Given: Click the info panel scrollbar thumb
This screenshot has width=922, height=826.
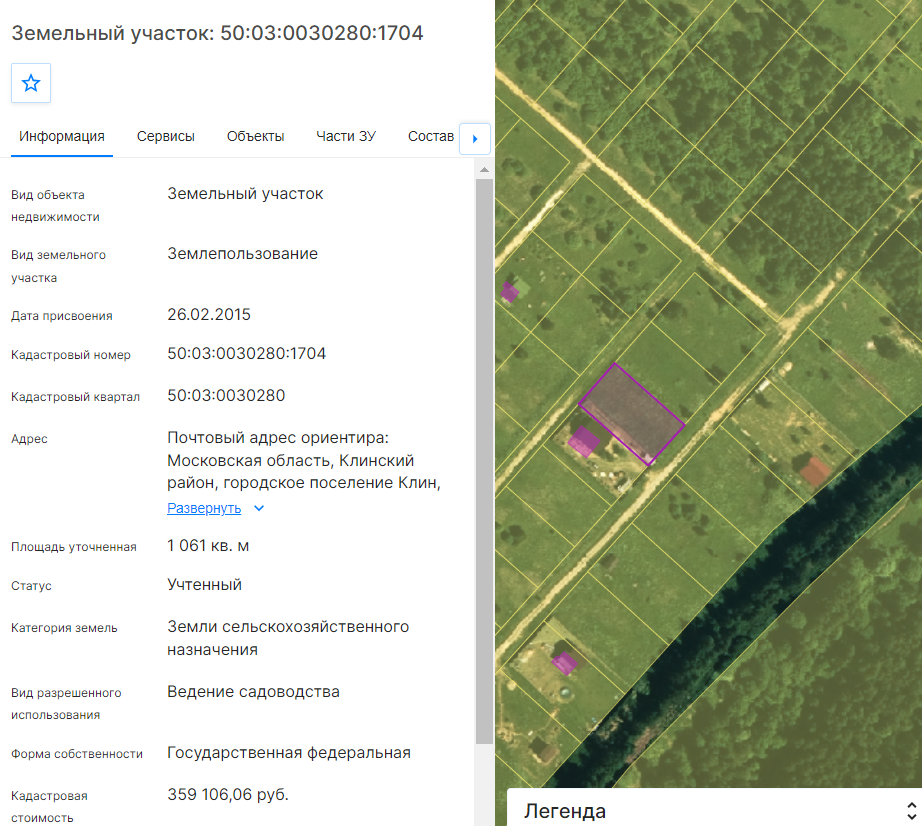Looking at the screenshot, I should [484, 462].
